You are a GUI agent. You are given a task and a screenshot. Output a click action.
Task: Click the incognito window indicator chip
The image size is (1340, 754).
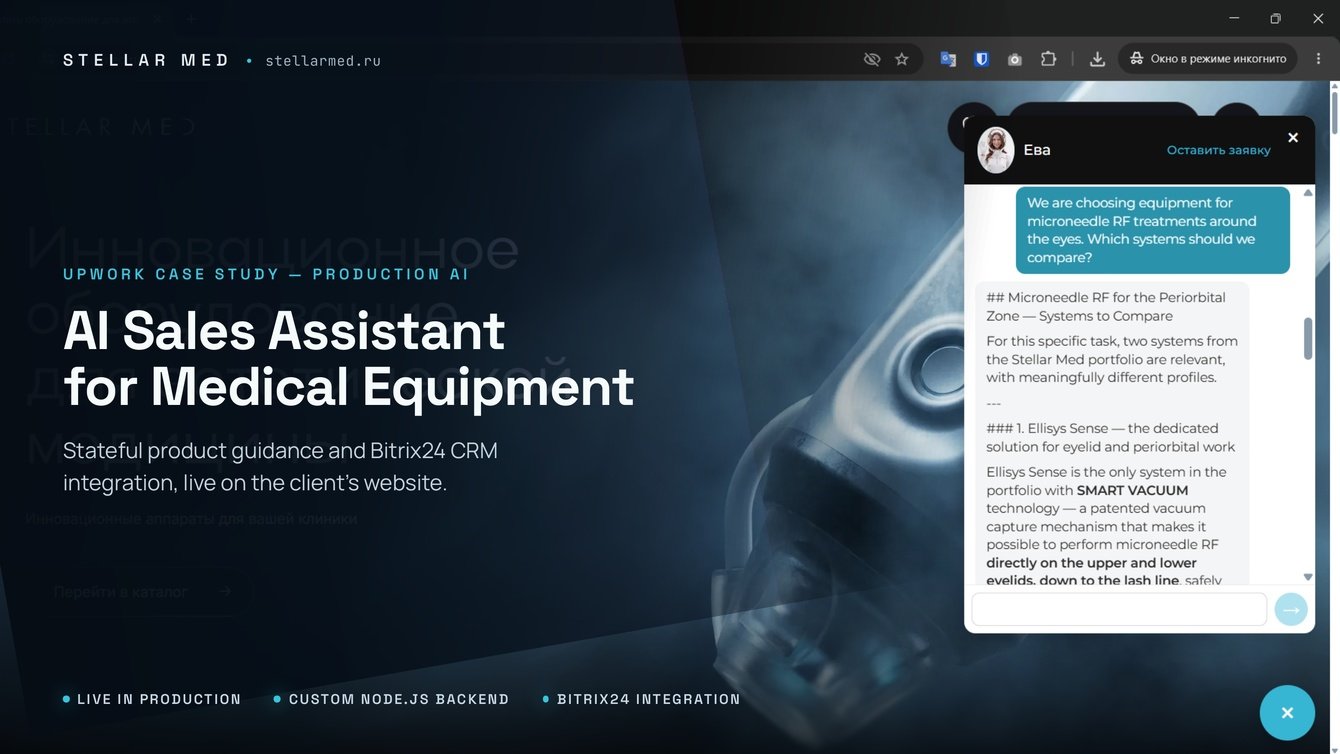(x=1208, y=59)
